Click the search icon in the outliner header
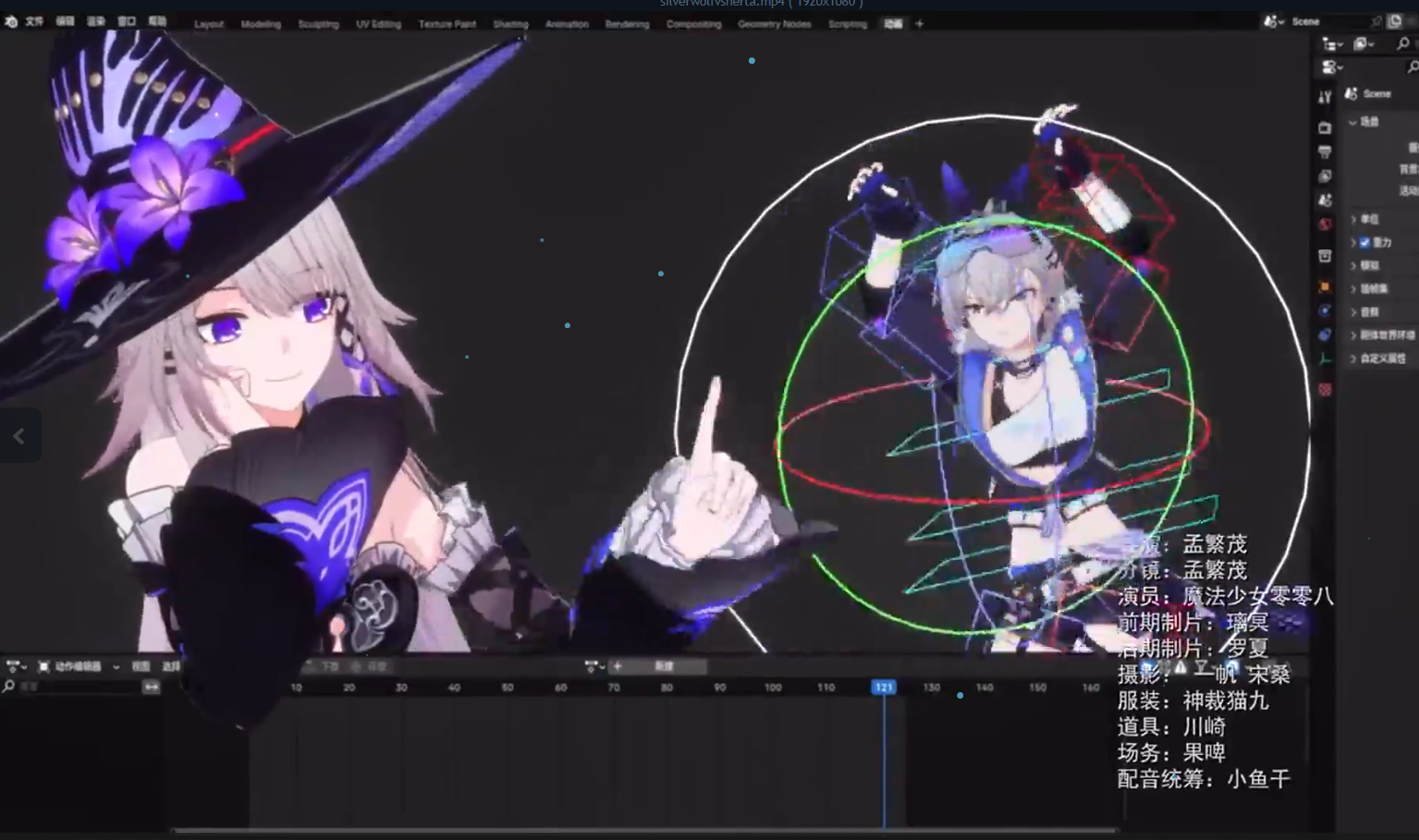 (1403, 43)
